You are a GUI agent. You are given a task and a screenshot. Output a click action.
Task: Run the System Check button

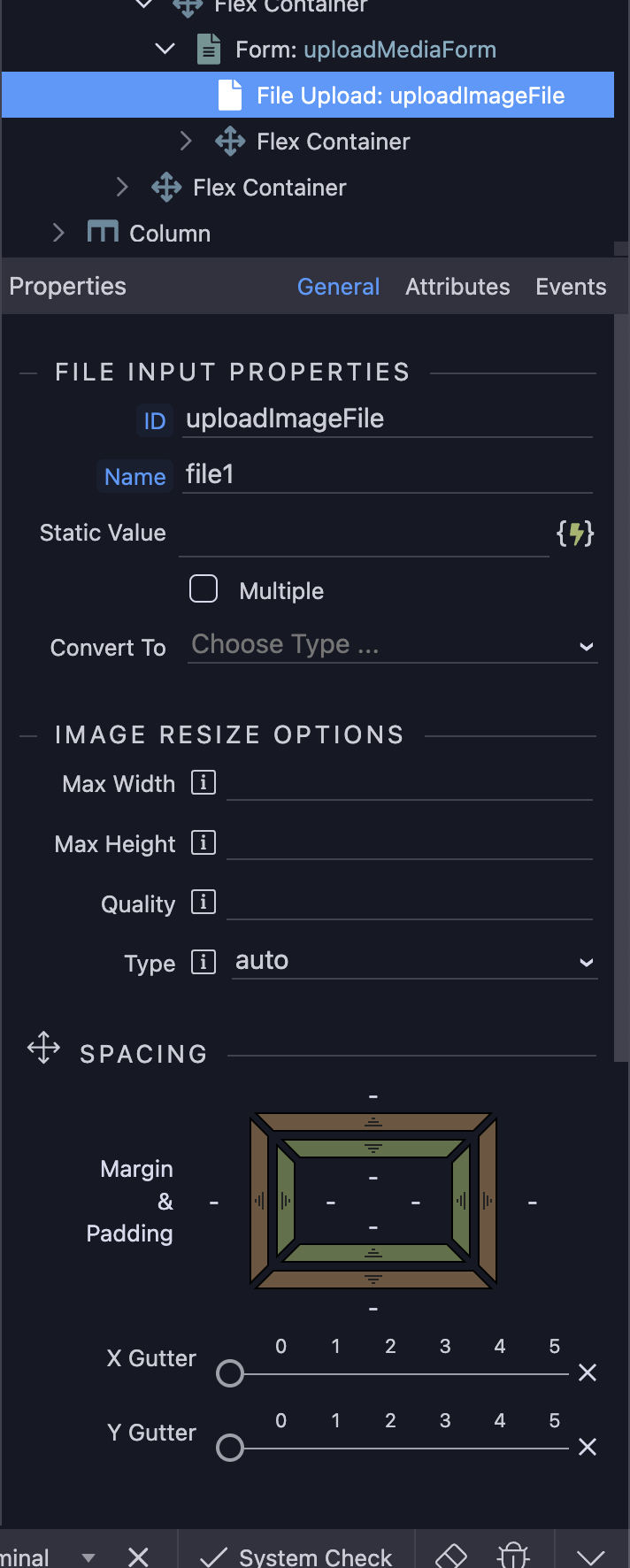(x=296, y=1556)
